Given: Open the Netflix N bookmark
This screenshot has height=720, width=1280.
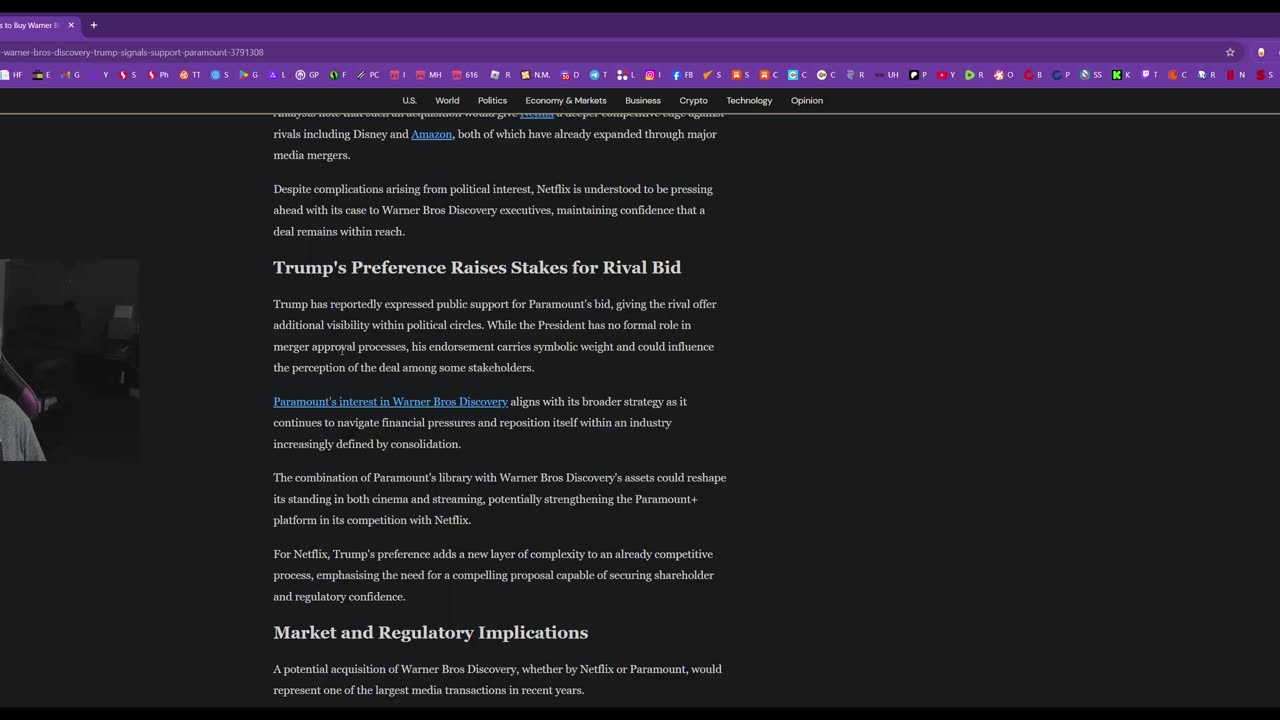Looking at the screenshot, I should (1236, 75).
